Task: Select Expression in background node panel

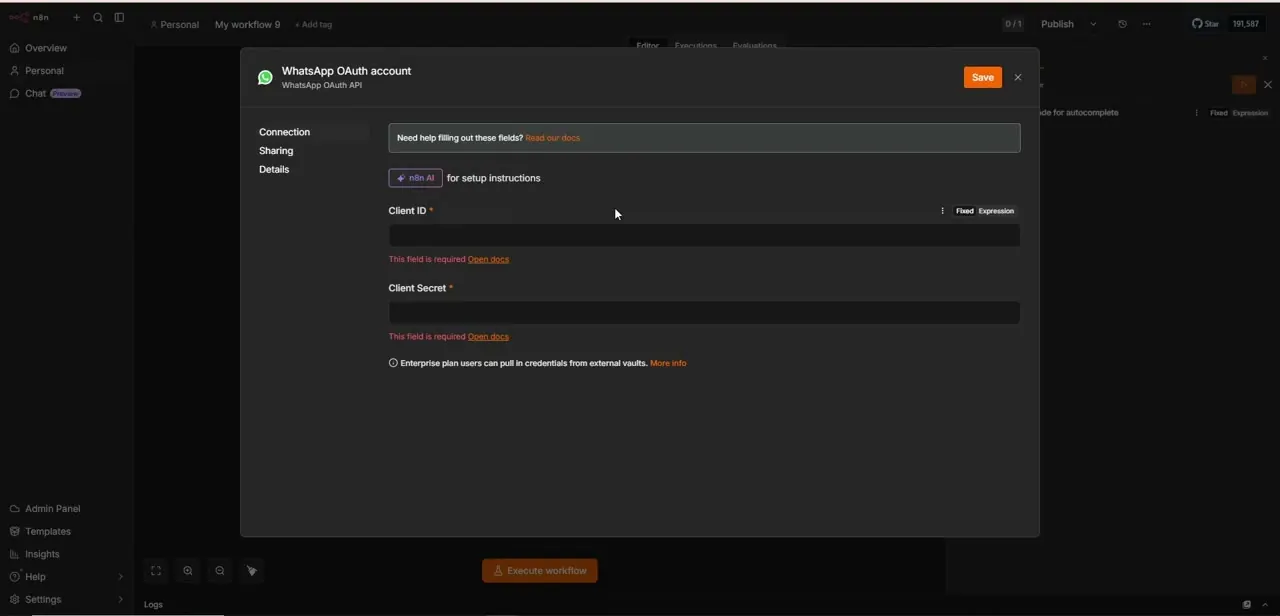Action: [x=1250, y=113]
